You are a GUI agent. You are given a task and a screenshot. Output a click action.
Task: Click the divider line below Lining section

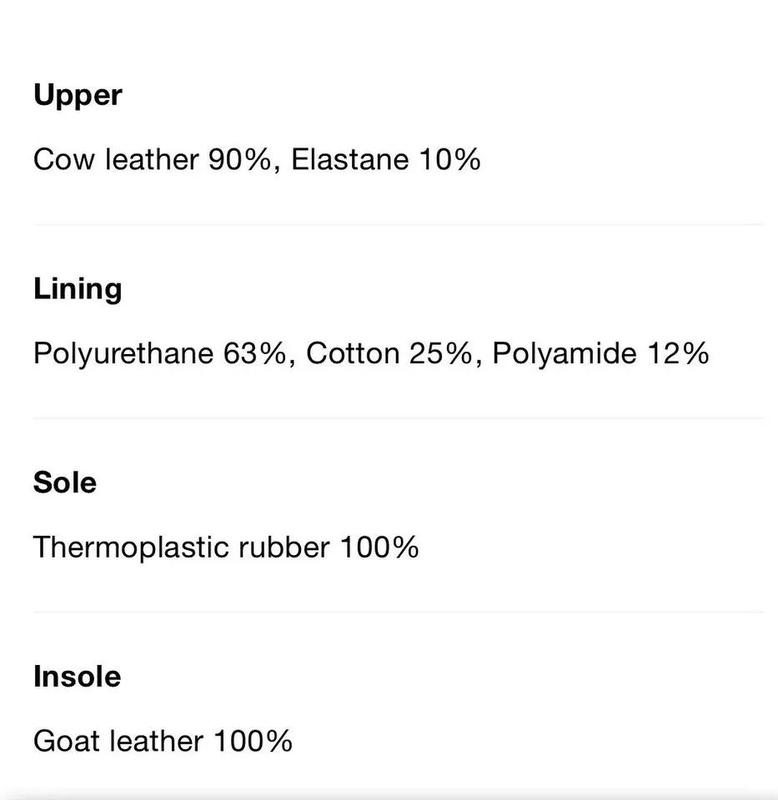(x=398, y=418)
